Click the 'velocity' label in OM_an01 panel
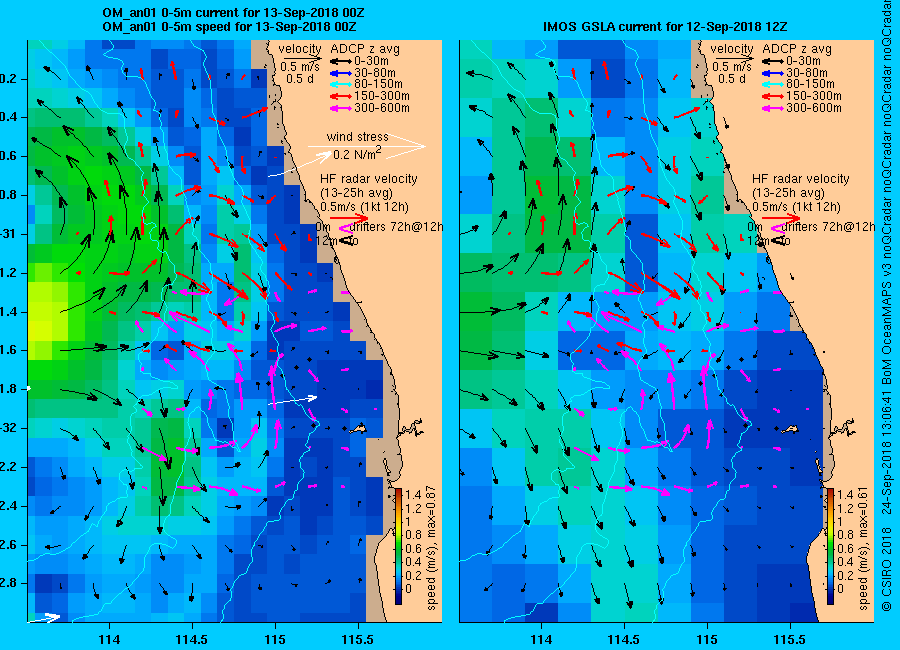Image resolution: width=900 pixels, height=650 pixels. pyautogui.click(x=300, y=49)
